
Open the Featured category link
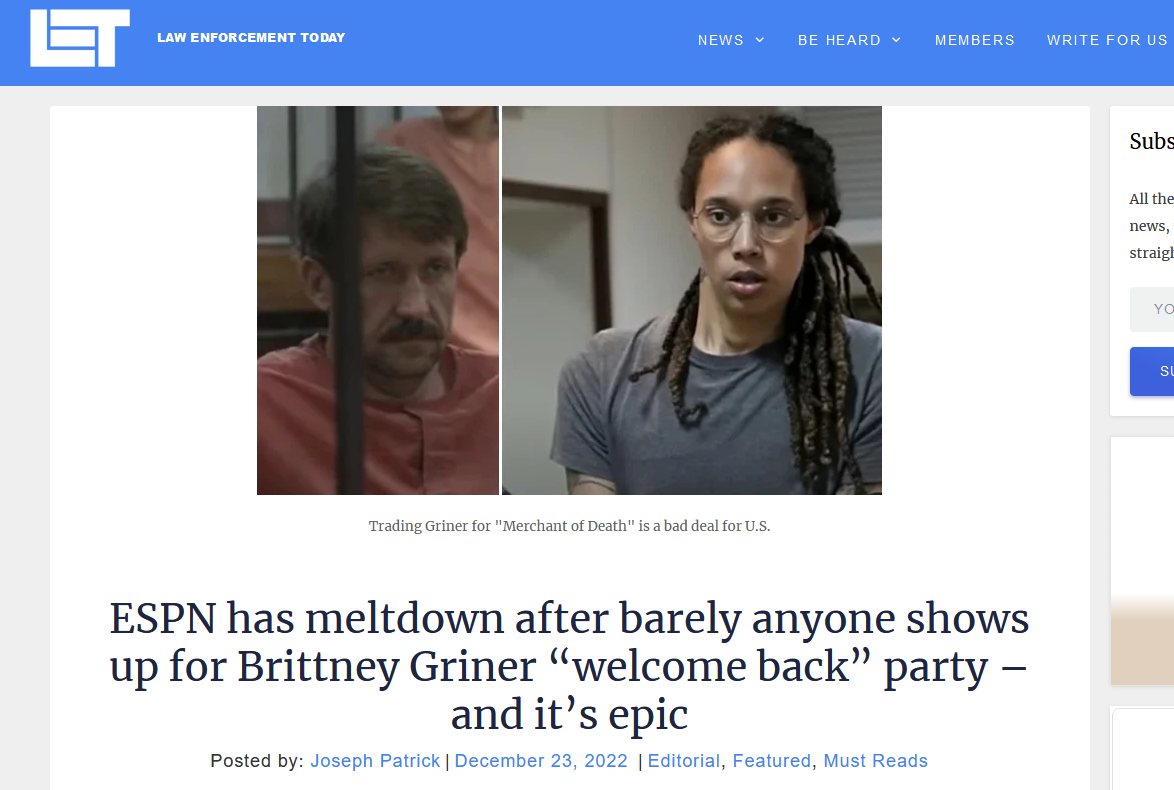click(771, 761)
